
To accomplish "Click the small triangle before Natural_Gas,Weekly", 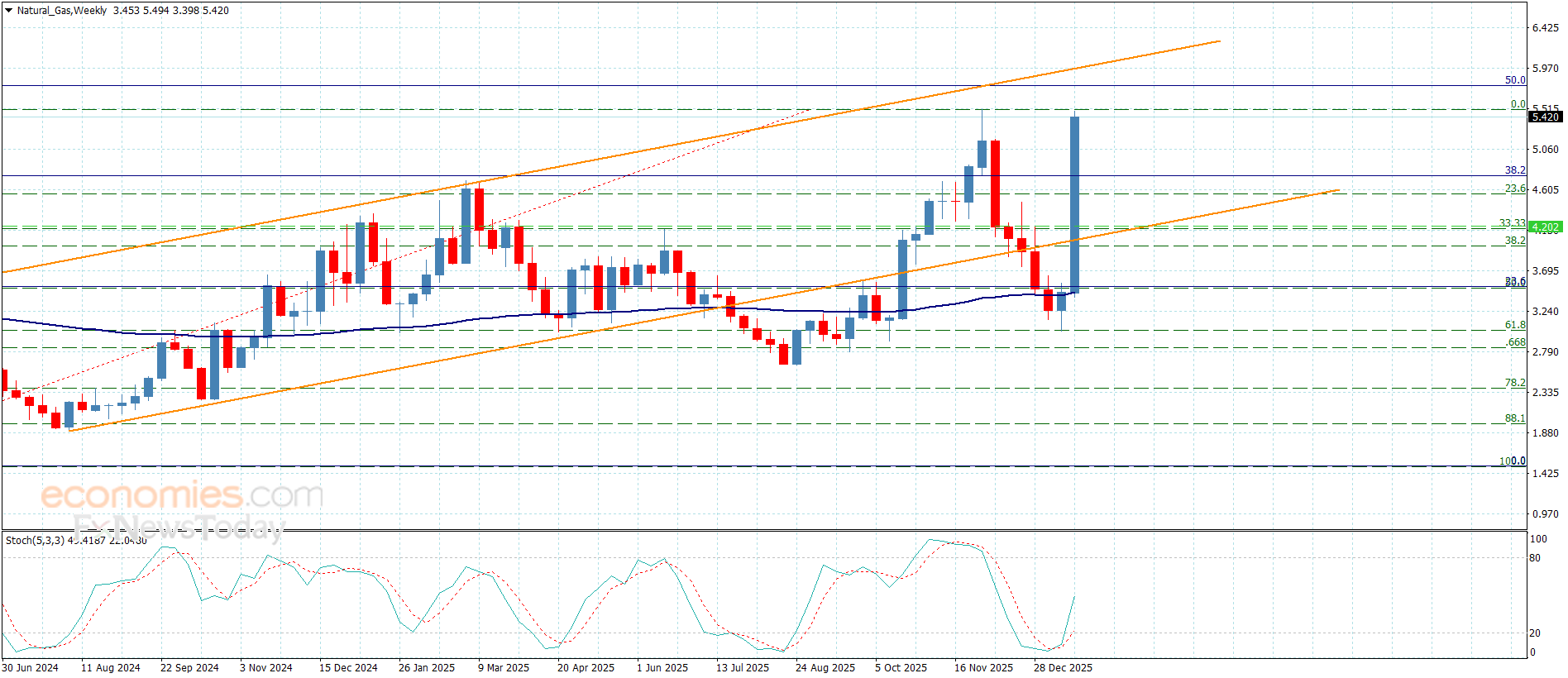I will tap(8, 11).
